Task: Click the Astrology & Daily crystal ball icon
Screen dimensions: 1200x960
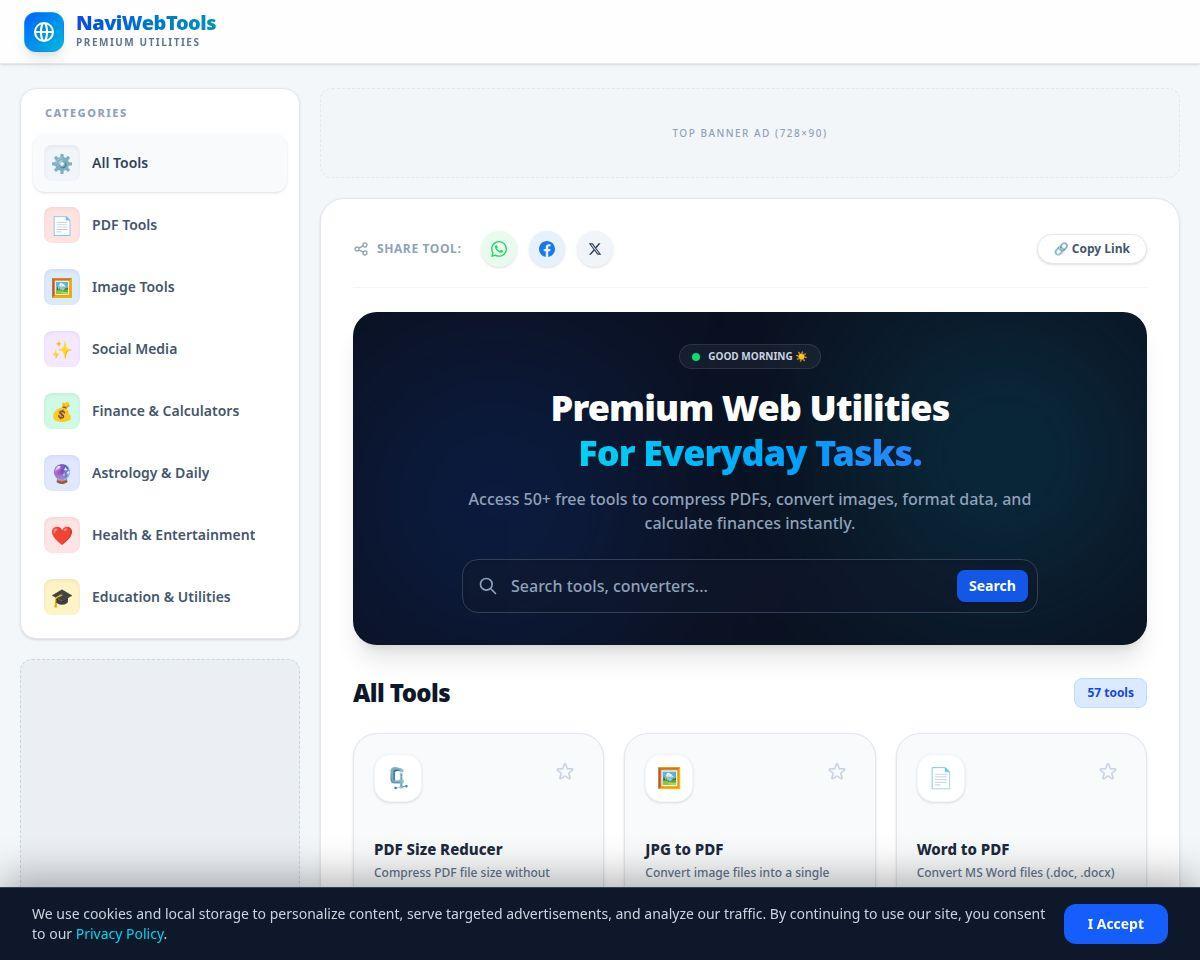Action: 62,473
